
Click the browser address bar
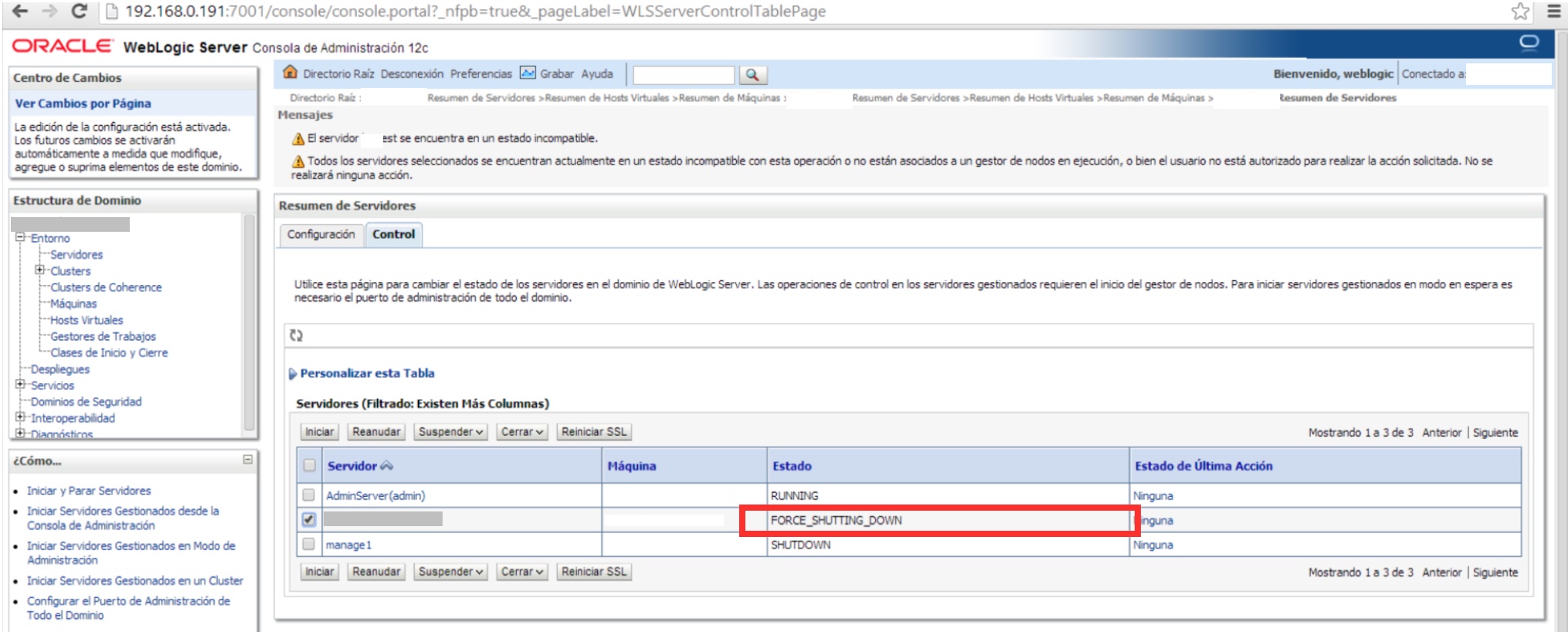(803, 12)
